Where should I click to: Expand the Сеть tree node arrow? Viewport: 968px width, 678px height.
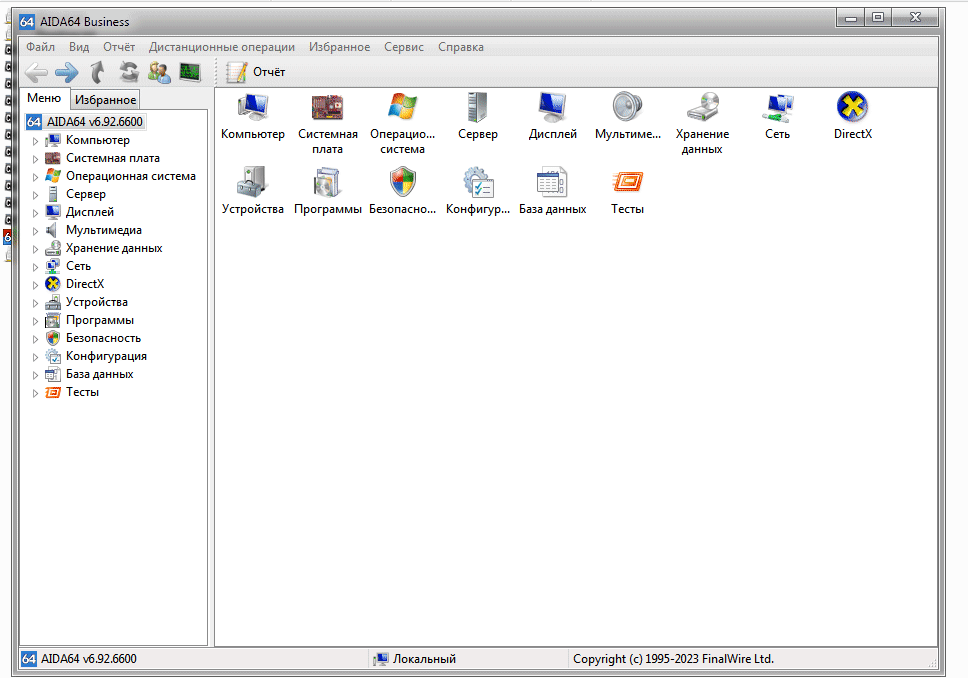pyautogui.click(x=35, y=267)
